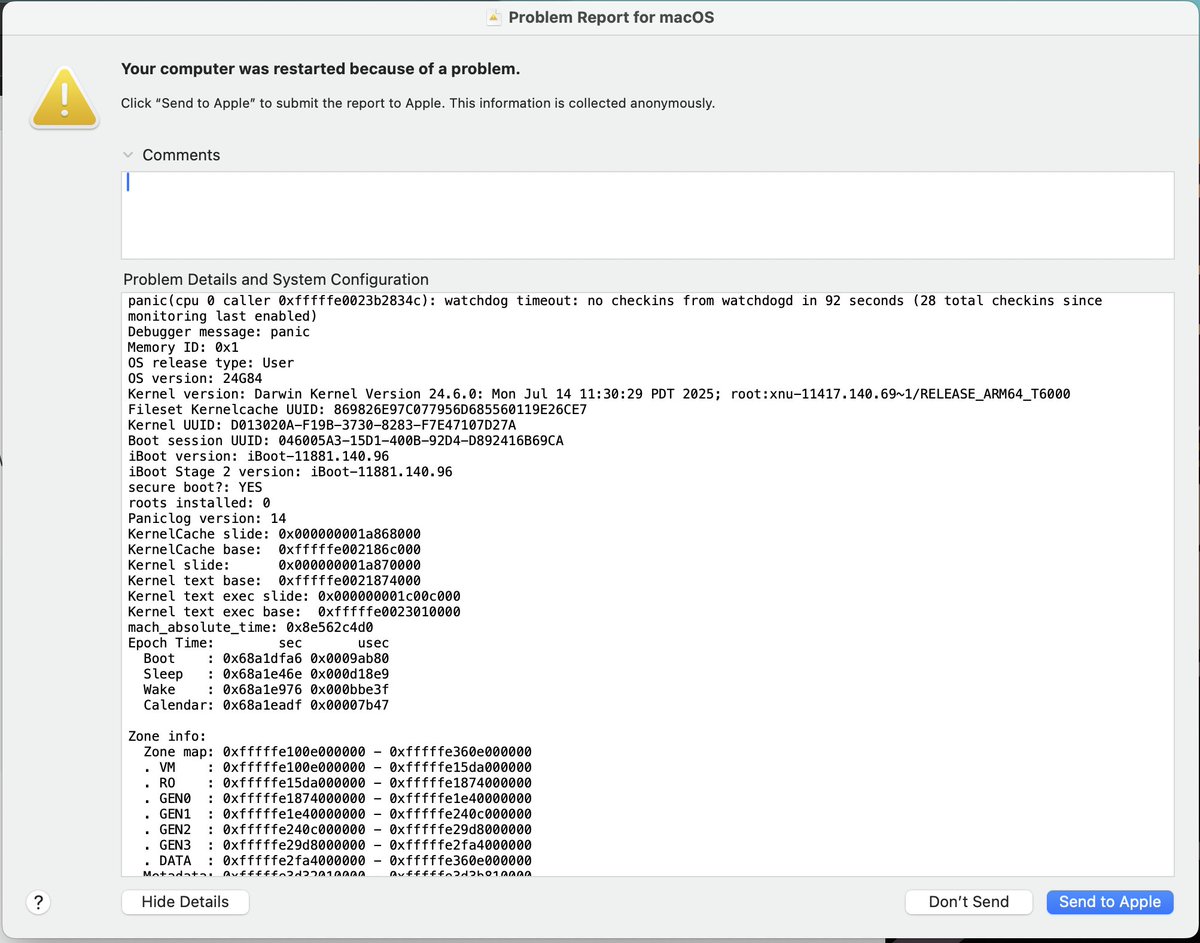1200x943 pixels.
Task: Click the Boot session UUID line
Action: (345, 440)
